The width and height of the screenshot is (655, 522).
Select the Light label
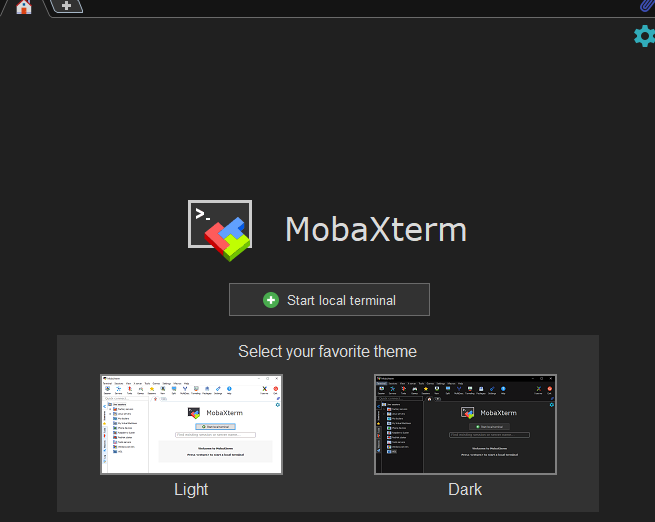click(191, 489)
